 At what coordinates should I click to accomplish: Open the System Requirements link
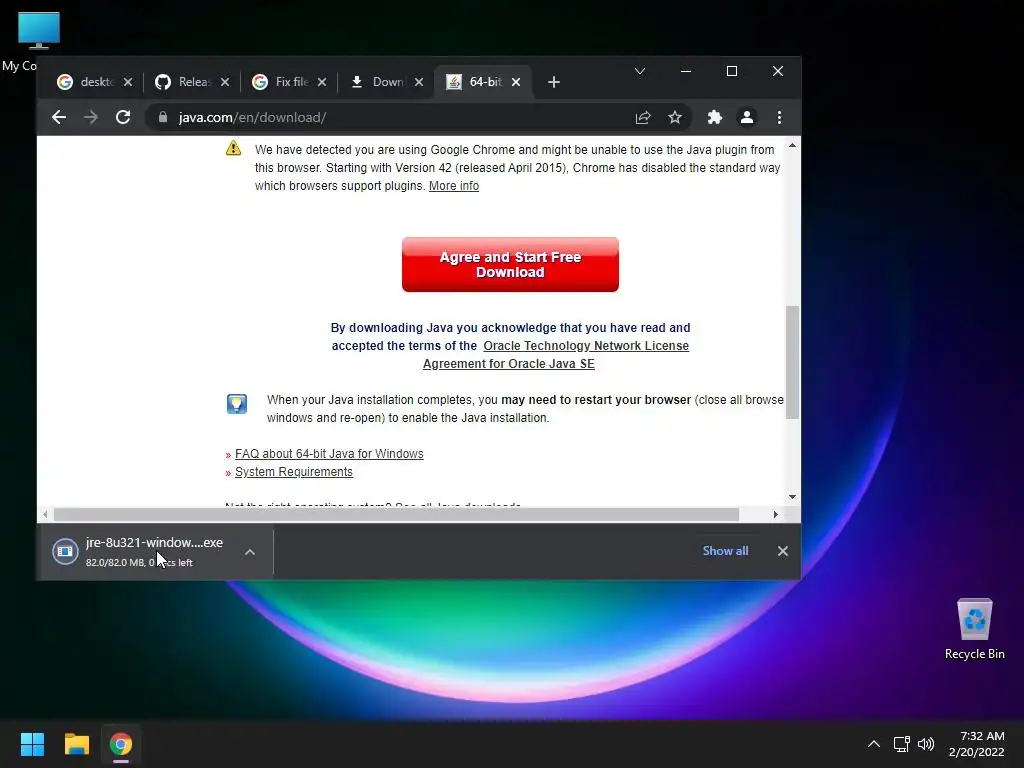point(294,472)
